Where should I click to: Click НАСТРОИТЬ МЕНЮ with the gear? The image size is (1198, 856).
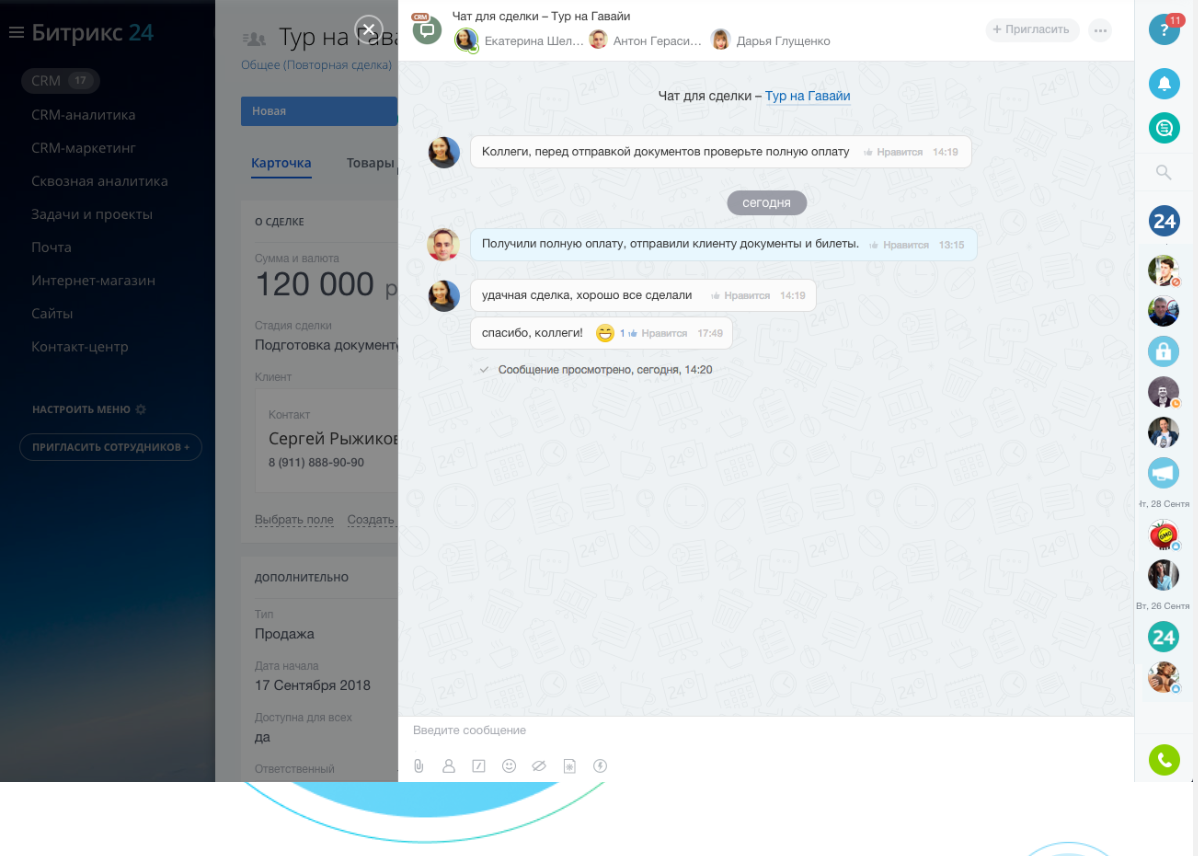pos(89,410)
